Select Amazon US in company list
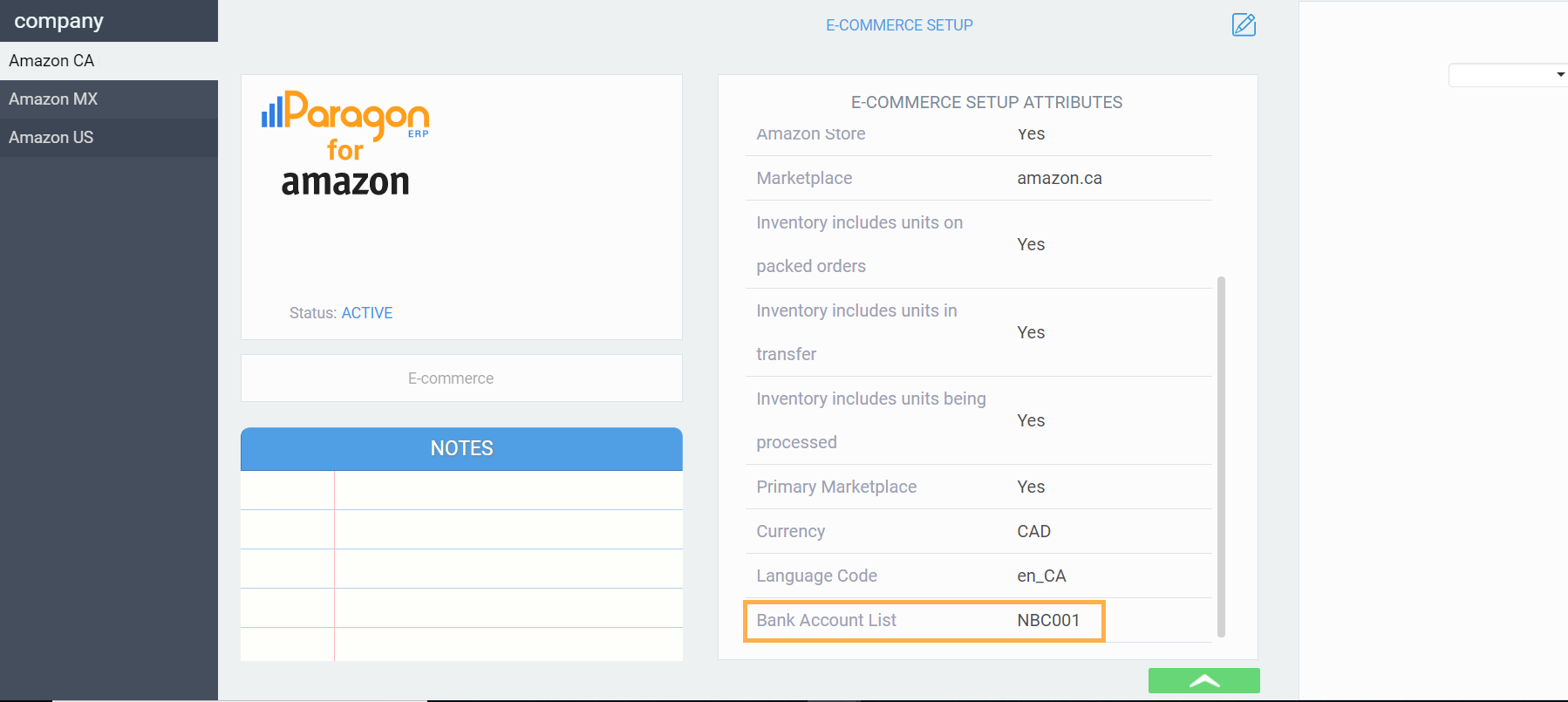The image size is (1568, 702). [109, 138]
